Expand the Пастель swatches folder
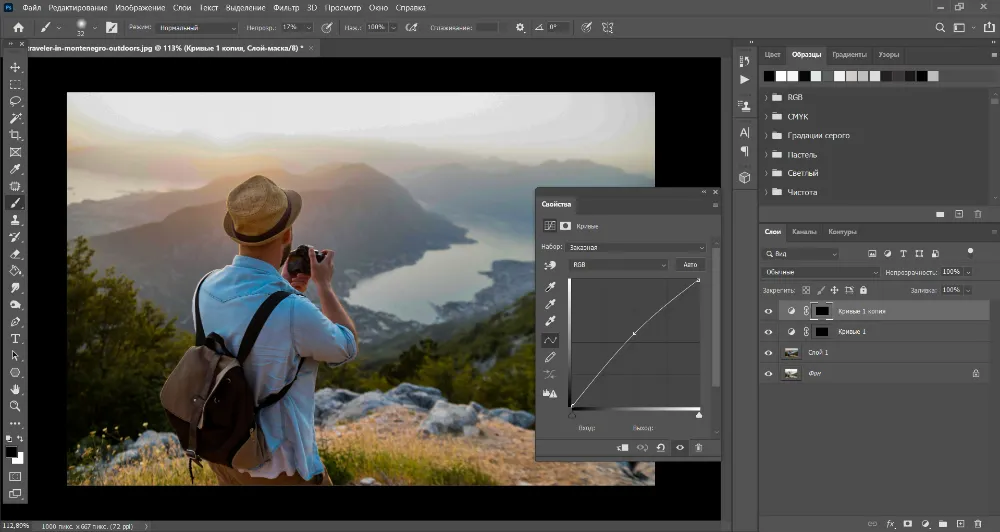1000x532 pixels. [767, 154]
